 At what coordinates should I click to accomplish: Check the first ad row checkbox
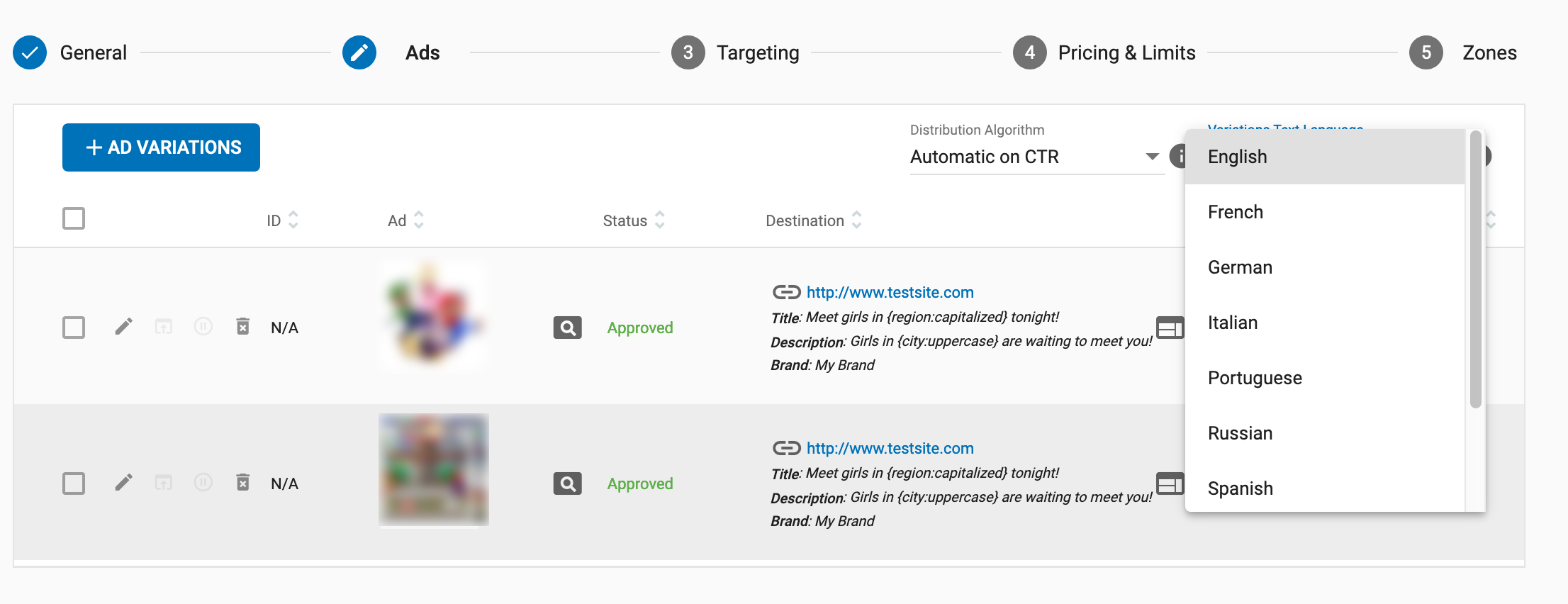pos(74,328)
